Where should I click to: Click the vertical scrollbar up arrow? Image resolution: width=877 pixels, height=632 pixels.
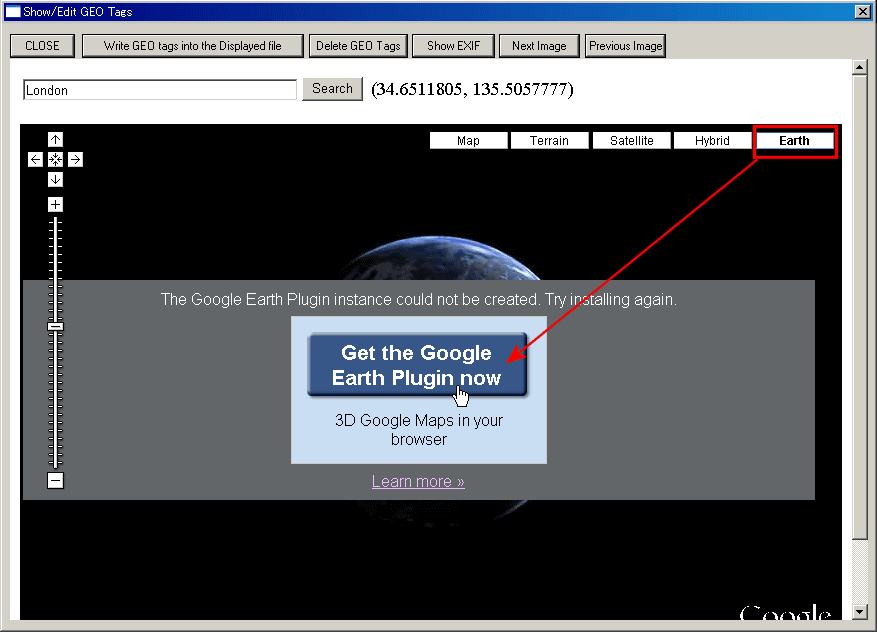pyautogui.click(x=860, y=67)
